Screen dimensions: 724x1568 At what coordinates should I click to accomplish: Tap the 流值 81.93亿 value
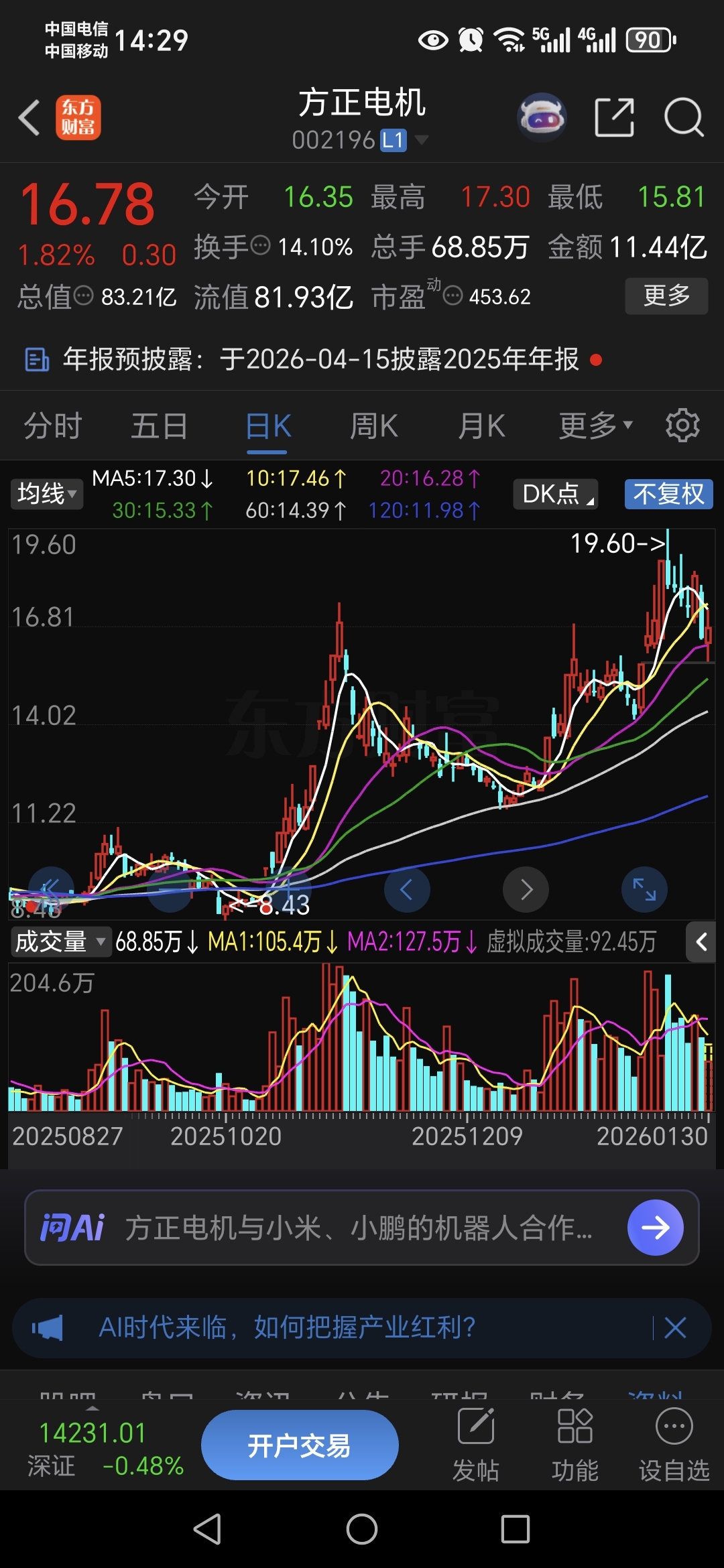(x=304, y=296)
